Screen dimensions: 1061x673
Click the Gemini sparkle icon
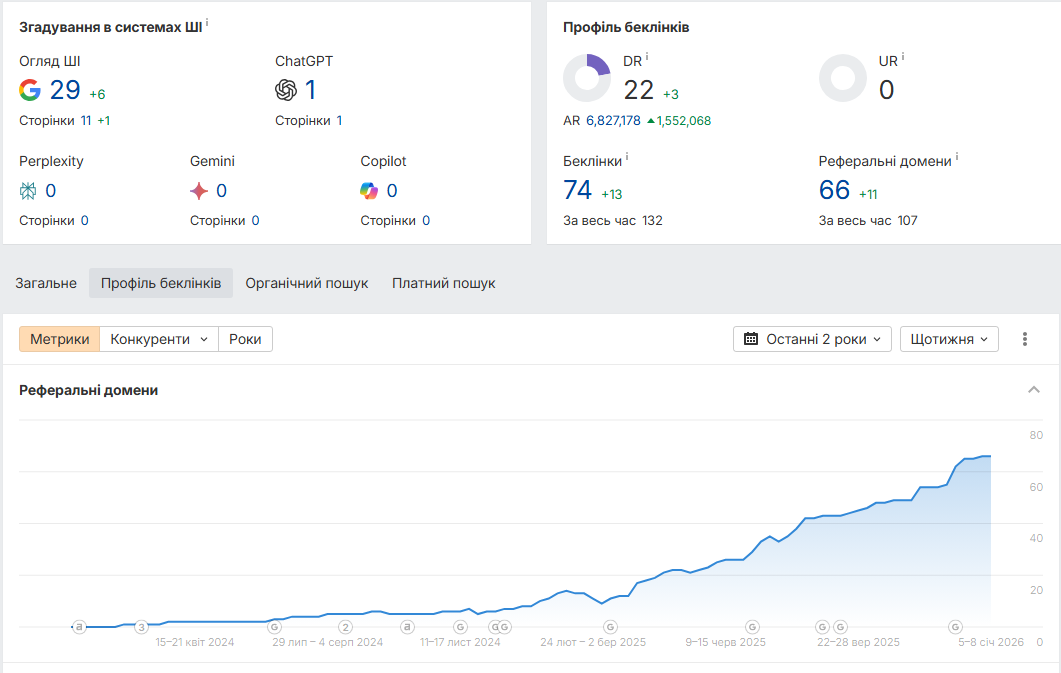pyautogui.click(x=199, y=190)
